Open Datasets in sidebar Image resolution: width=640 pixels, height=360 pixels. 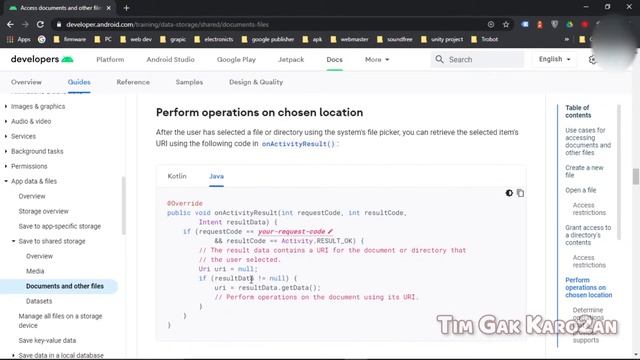click(39, 301)
